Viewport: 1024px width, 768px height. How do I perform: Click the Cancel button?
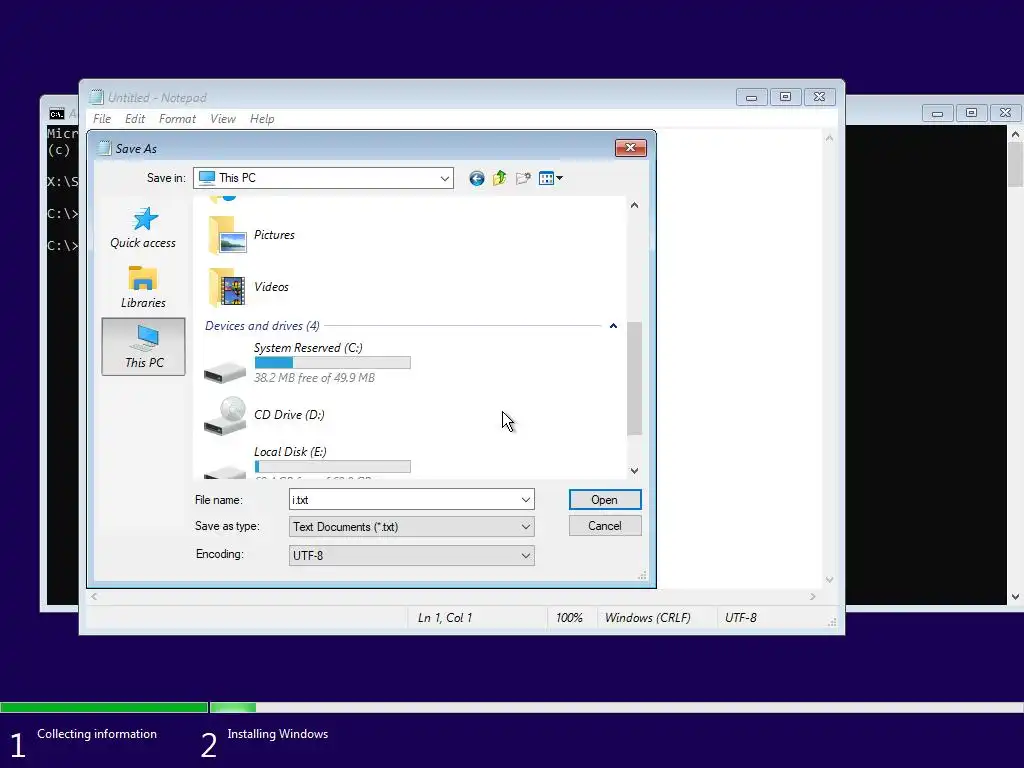click(605, 526)
